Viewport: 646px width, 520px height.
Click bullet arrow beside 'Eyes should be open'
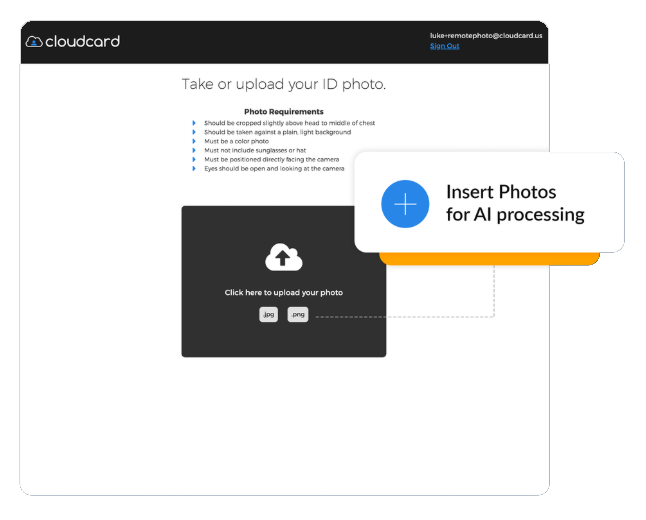point(194,168)
